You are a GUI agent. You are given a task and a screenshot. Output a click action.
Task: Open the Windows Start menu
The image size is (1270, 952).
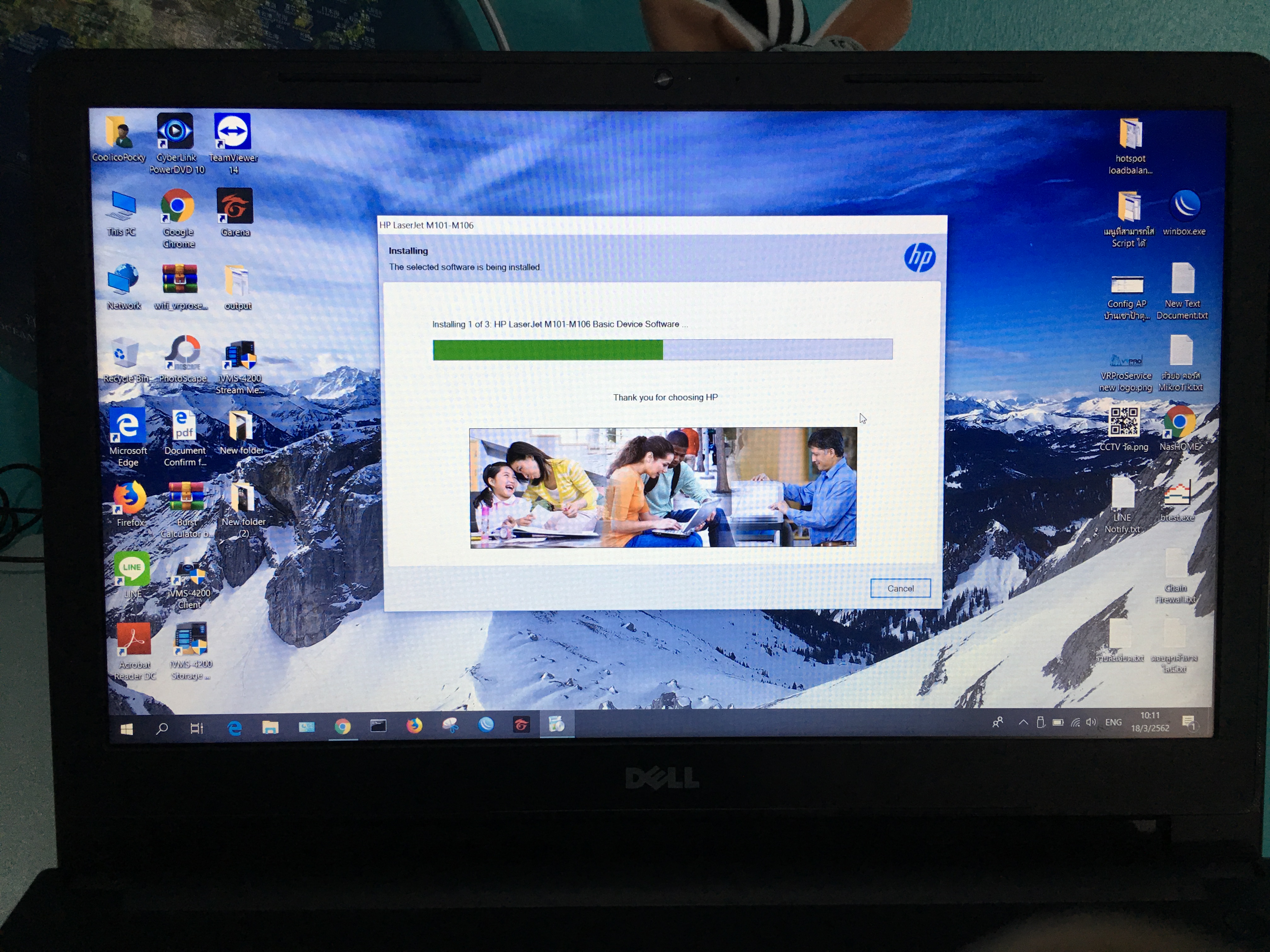(127, 729)
